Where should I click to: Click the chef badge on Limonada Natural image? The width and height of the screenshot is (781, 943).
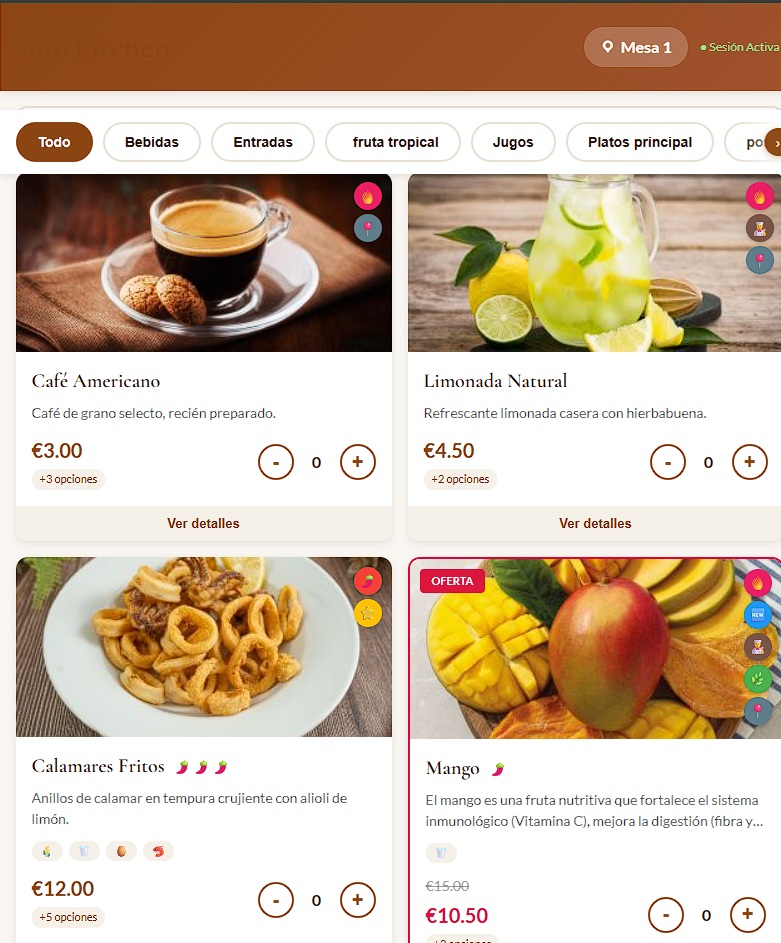[759, 228]
